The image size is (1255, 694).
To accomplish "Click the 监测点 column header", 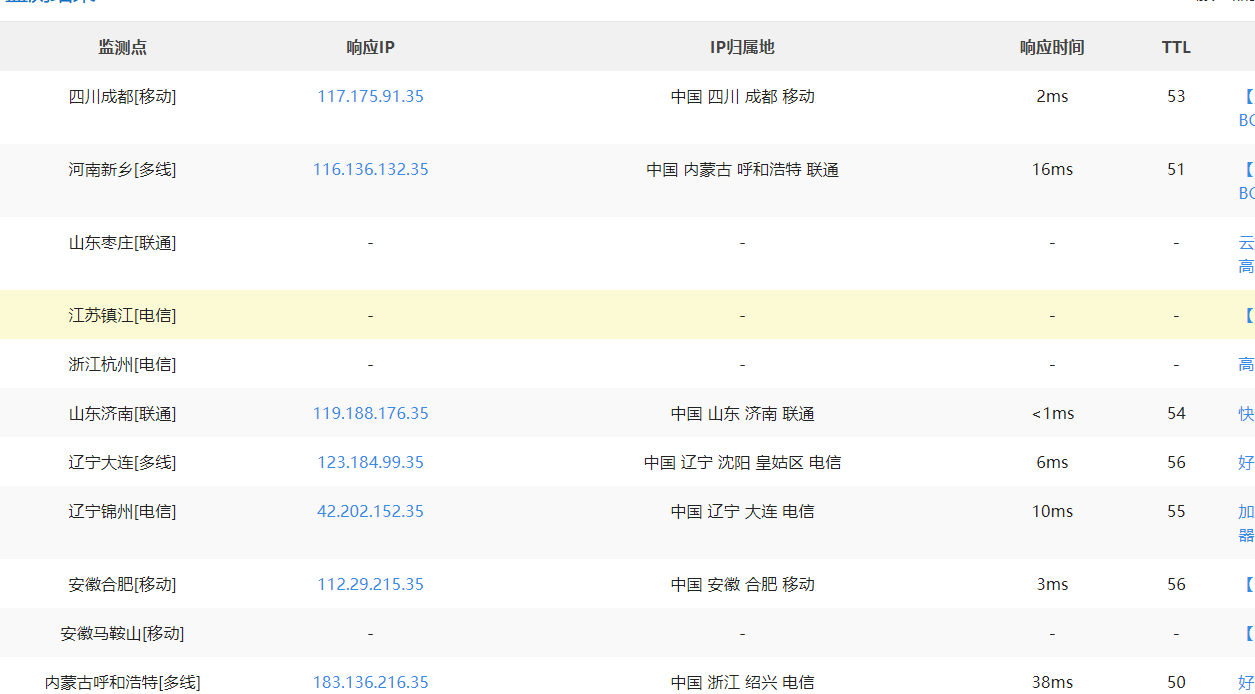I will [x=122, y=47].
